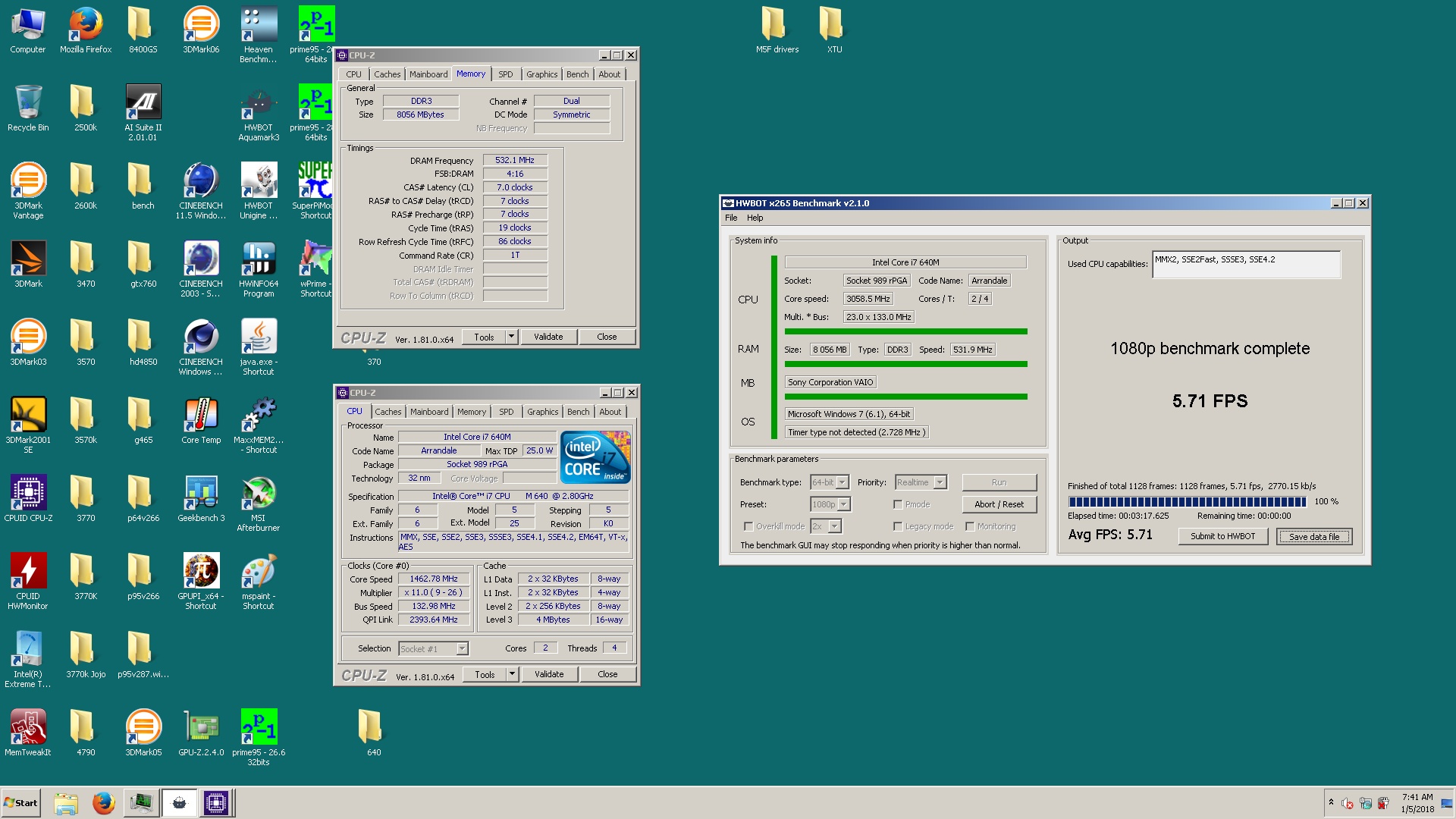Enable the Monitoring checkbox
Screen dimensions: 1456x819
(970, 526)
